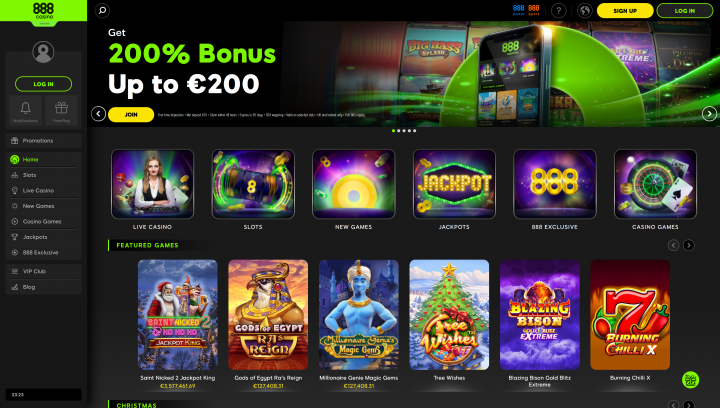
Task: Click the help question mark icon
Action: coord(558,10)
